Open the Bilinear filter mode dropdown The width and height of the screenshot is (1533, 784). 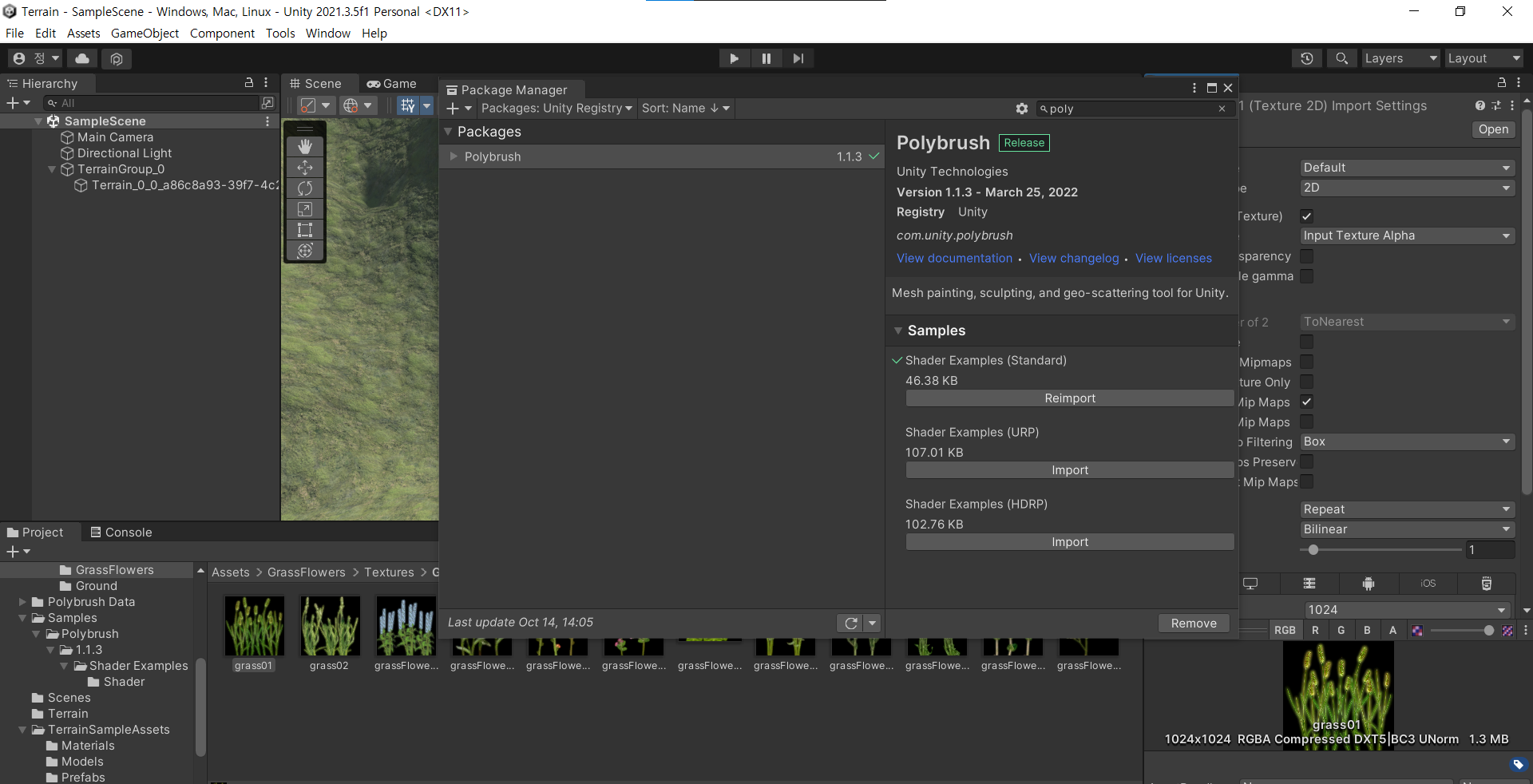[x=1407, y=529]
